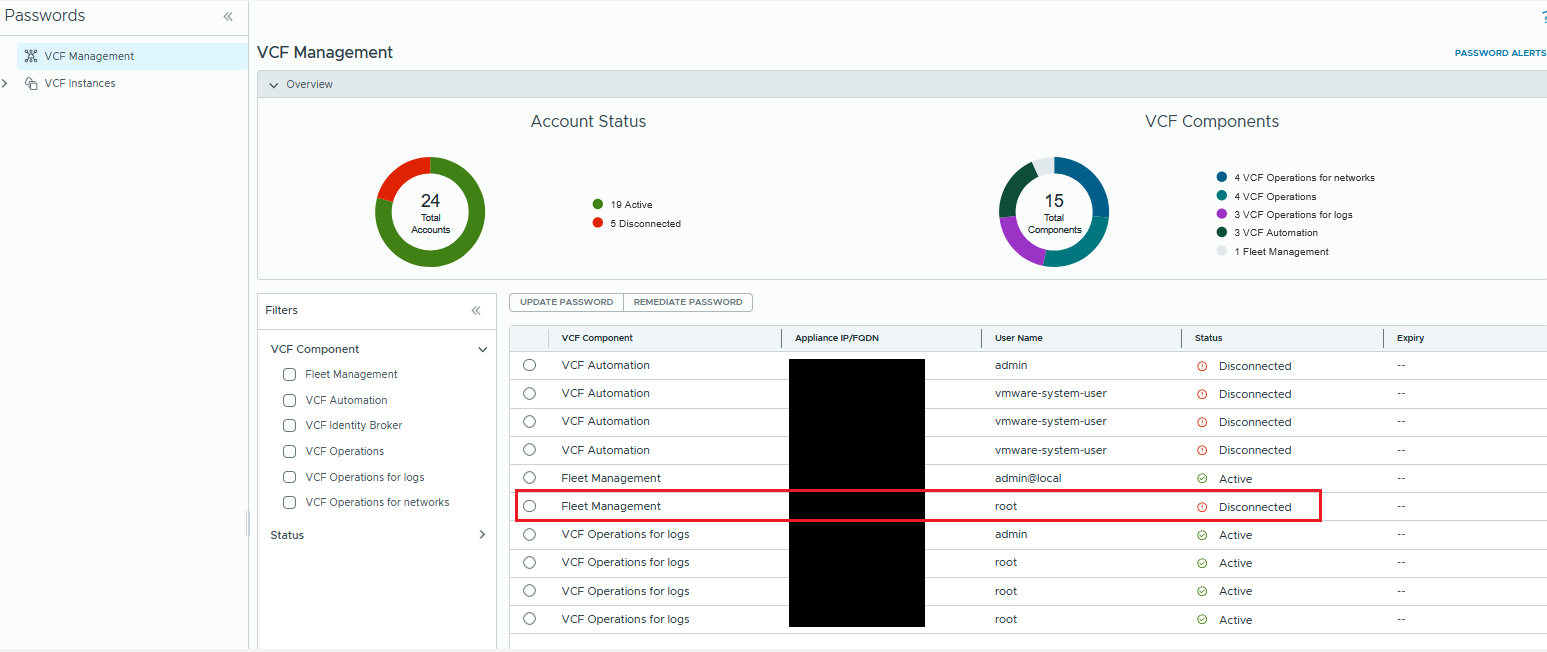Click the disconnected status icon for Fleet Management root
1547x652 pixels.
1202,507
